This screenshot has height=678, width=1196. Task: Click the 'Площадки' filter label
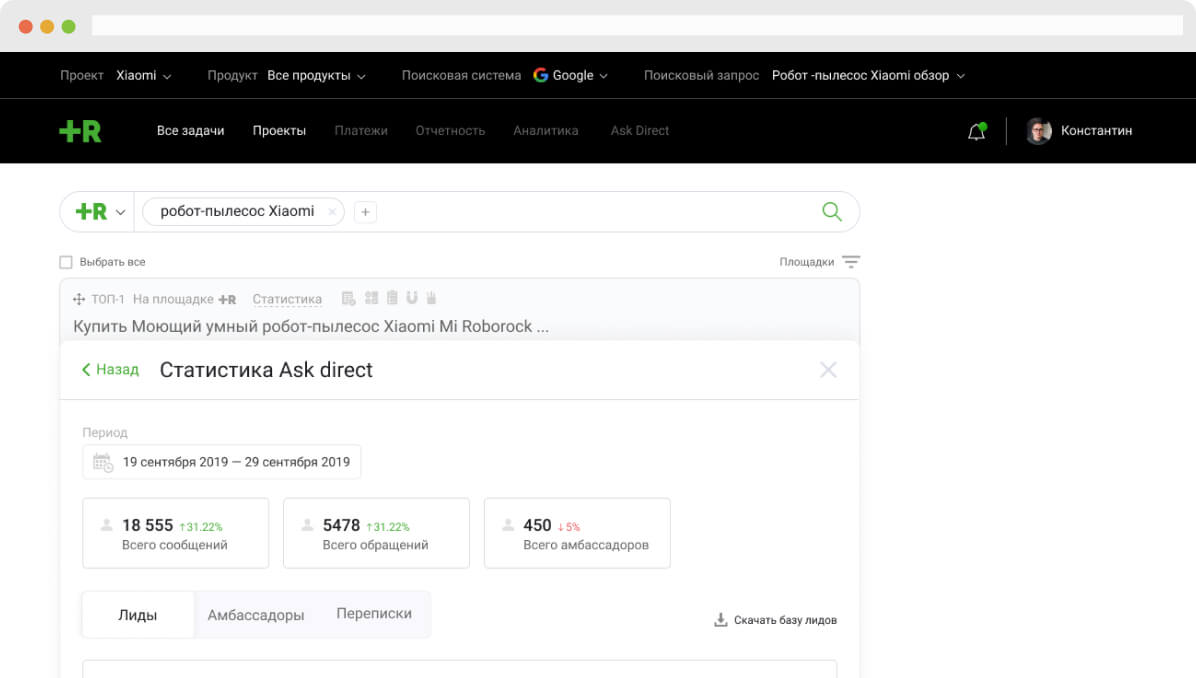coord(806,262)
